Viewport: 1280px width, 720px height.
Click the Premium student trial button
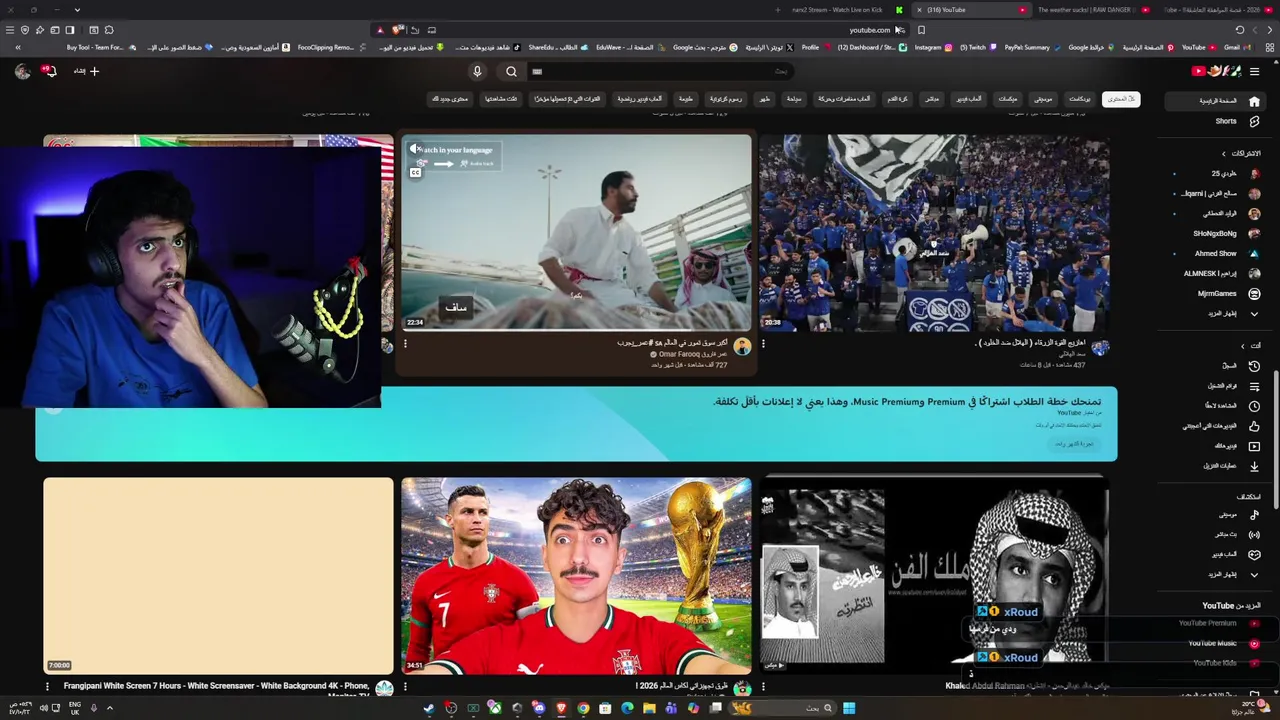coord(1075,443)
